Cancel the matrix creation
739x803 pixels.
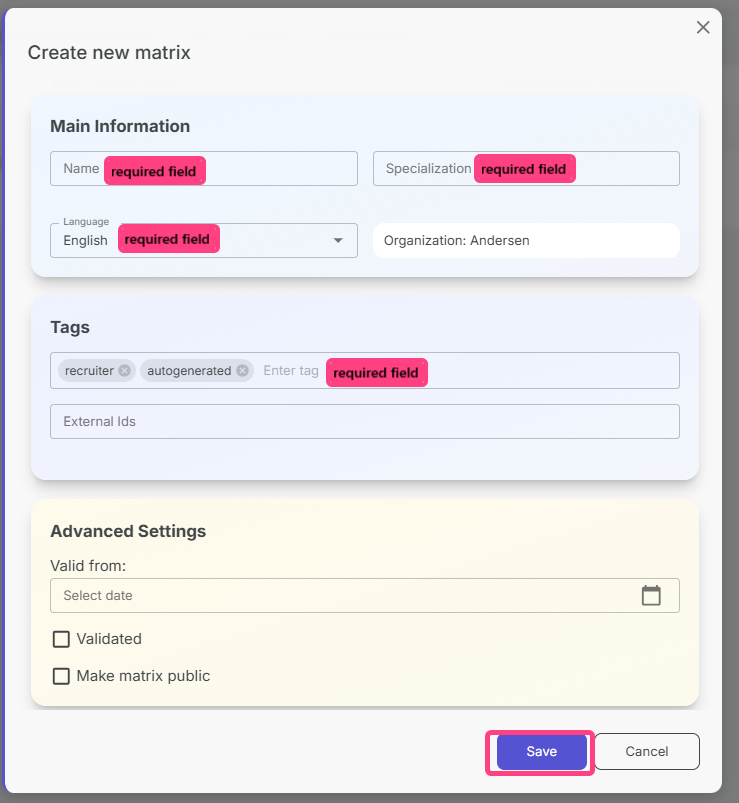[x=647, y=752]
